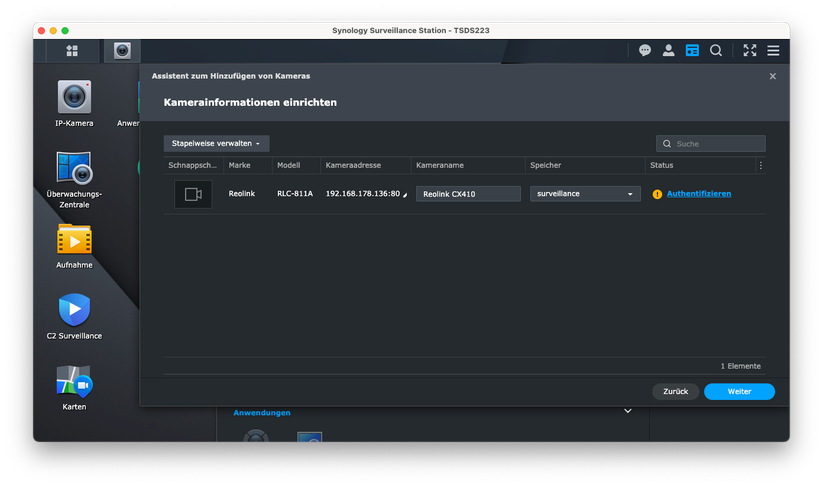Open column options three-dot menu
Screen dimensions: 823x485
point(761,165)
